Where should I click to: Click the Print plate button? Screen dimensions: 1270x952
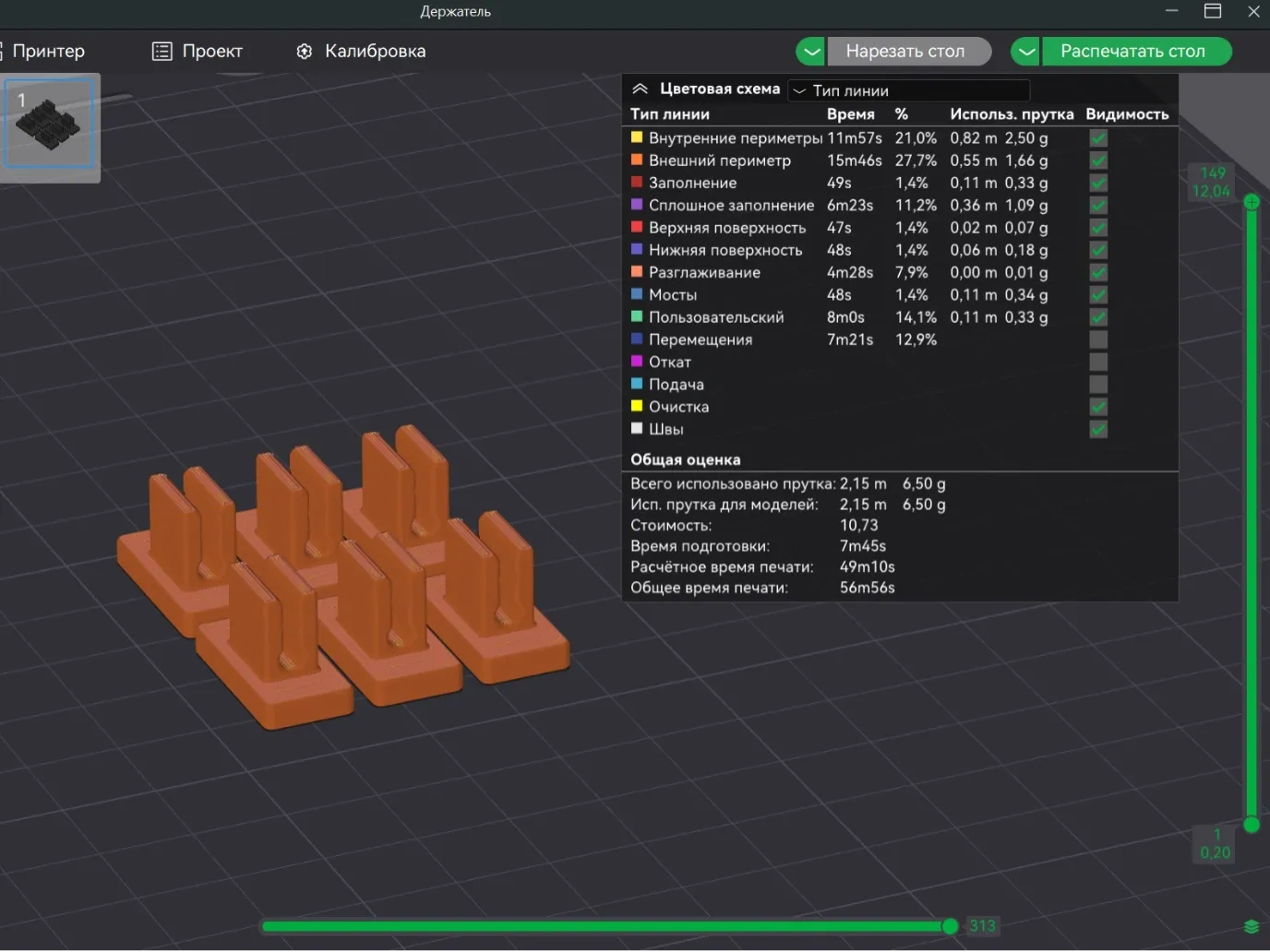tap(1133, 52)
